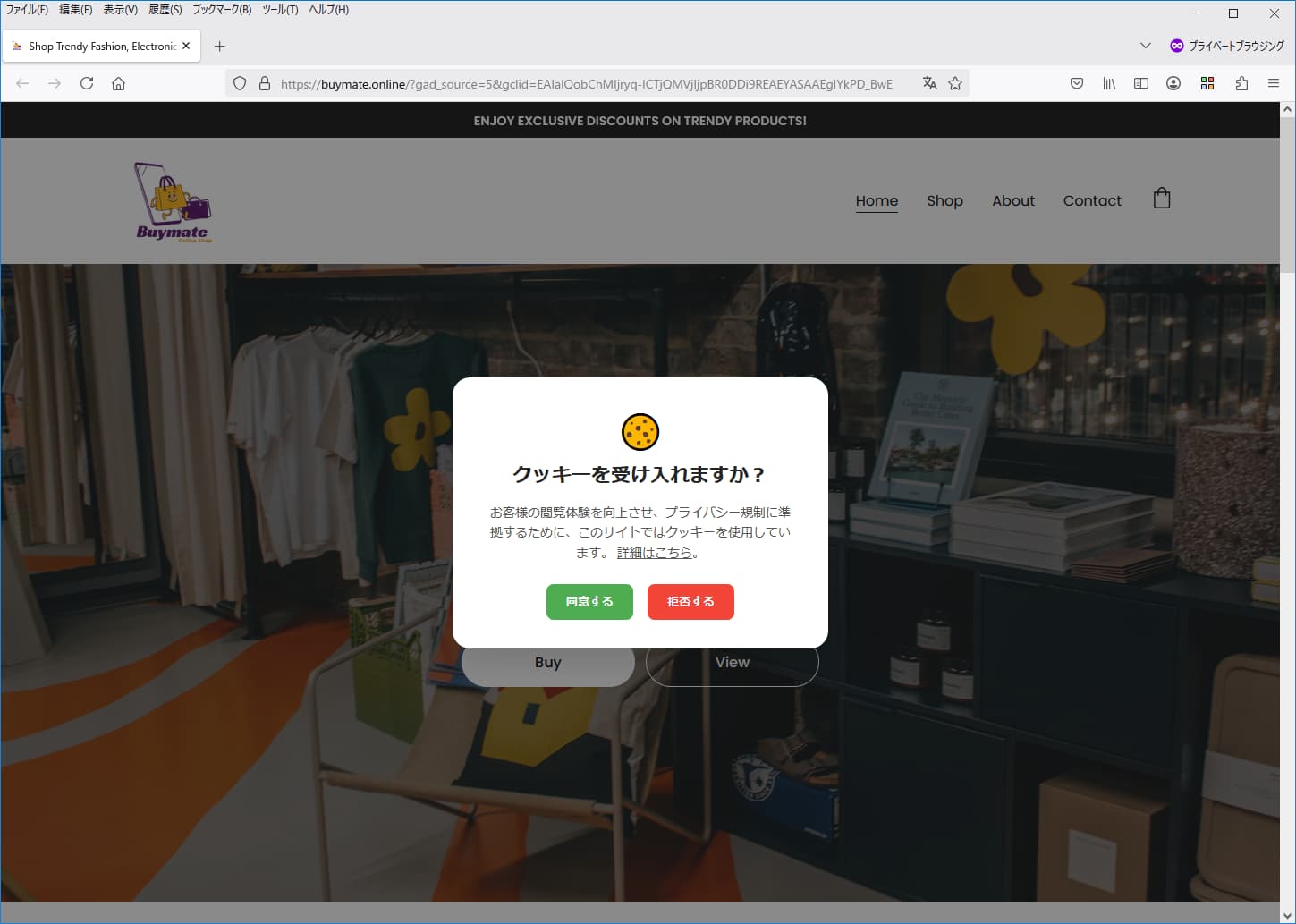The width and height of the screenshot is (1296, 924).
Task: Click the Buy button
Action: pyautogui.click(x=548, y=663)
